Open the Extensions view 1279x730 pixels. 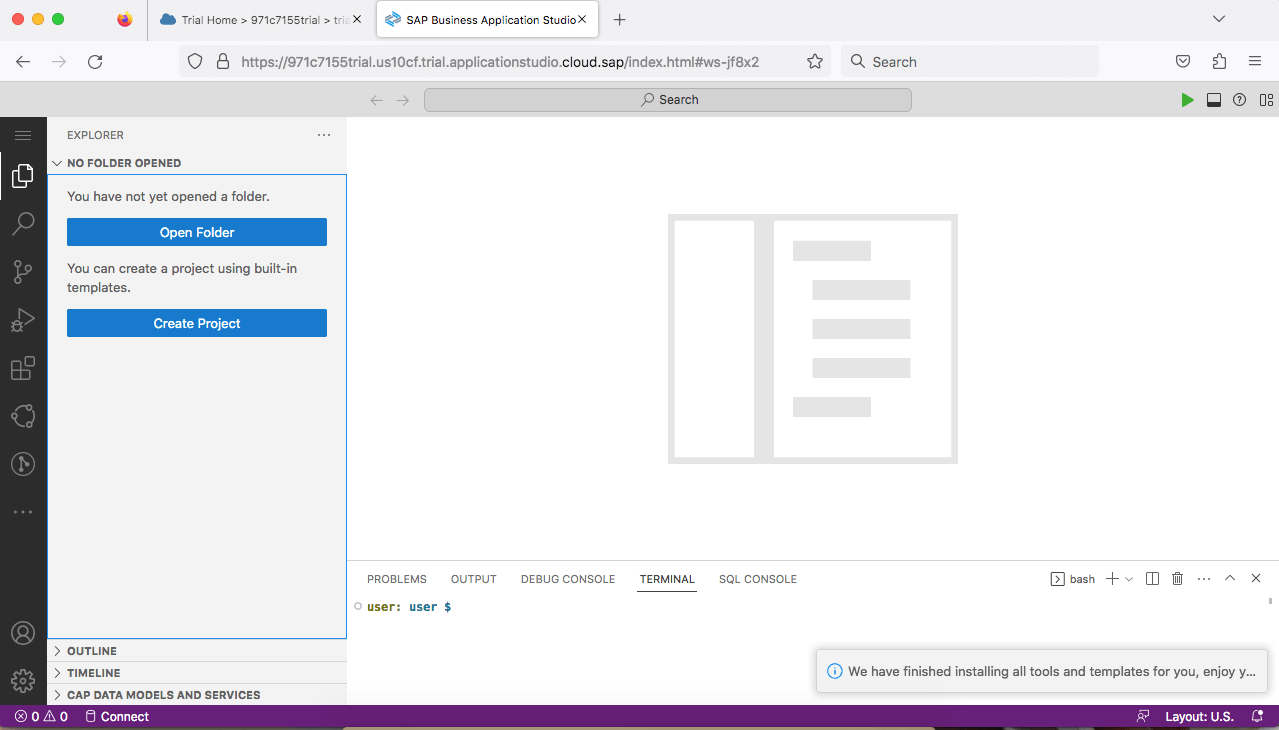(23, 368)
